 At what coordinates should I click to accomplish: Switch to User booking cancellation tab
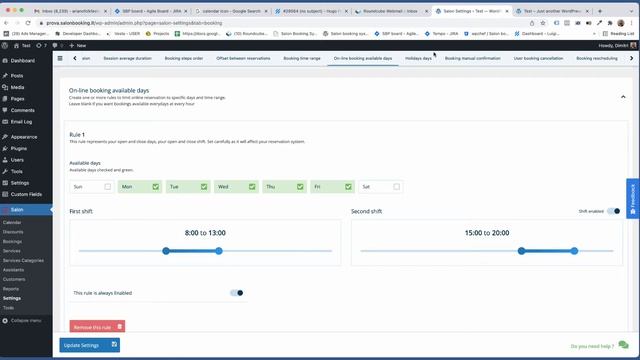(538, 58)
